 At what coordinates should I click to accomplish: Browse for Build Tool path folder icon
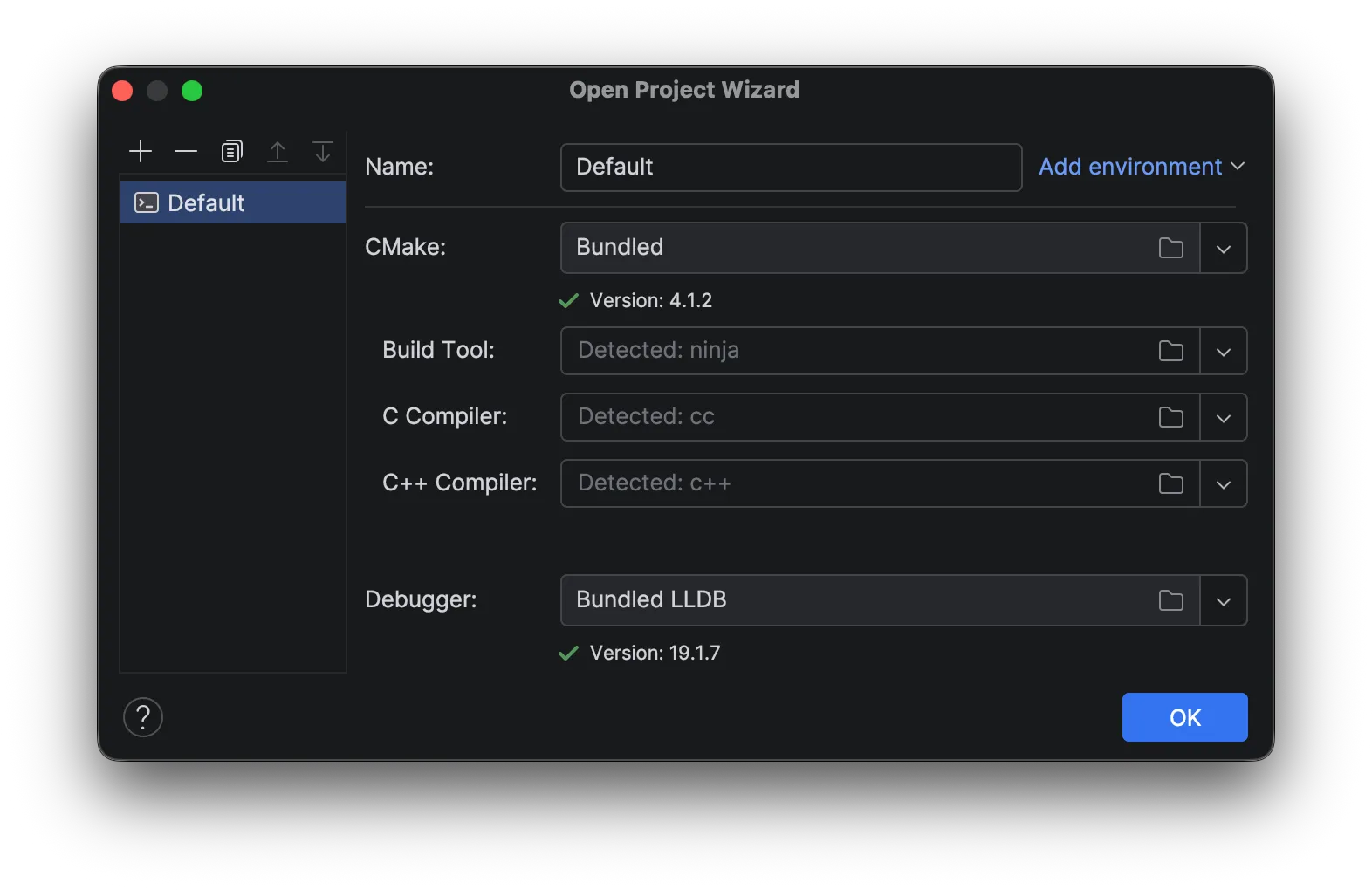(x=1170, y=352)
